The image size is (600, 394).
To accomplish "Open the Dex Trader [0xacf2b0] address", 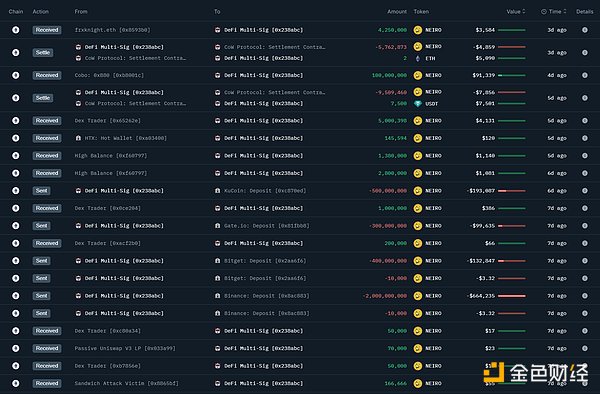I will (x=108, y=243).
